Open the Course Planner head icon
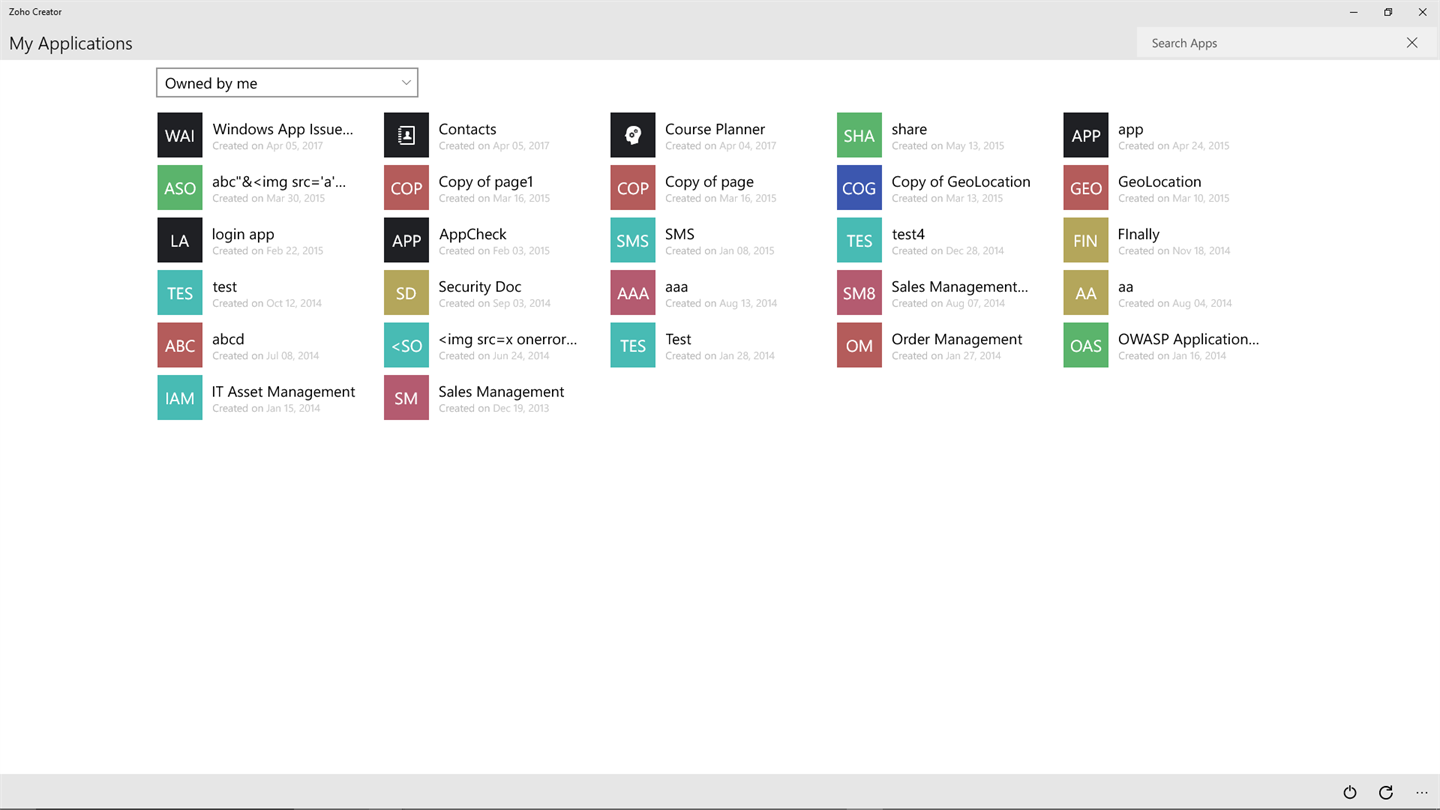The height and width of the screenshot is (810, 1440). coord(633,135)
